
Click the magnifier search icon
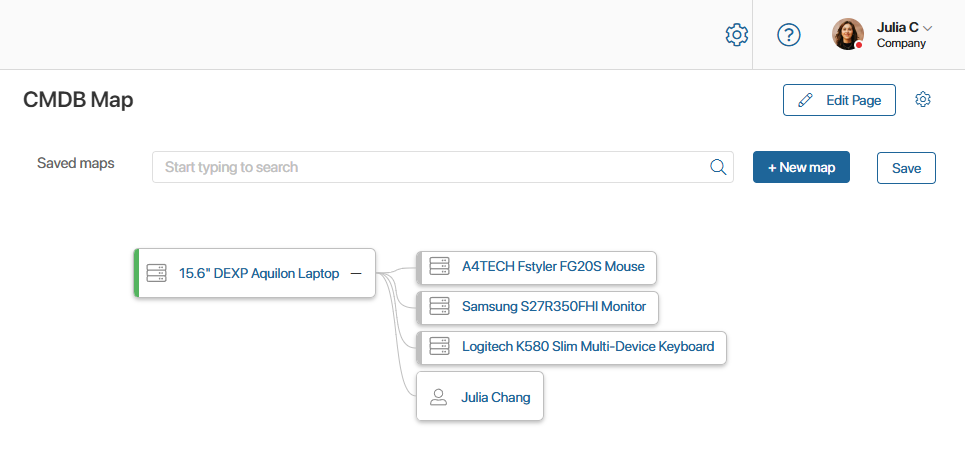point(718,167)
